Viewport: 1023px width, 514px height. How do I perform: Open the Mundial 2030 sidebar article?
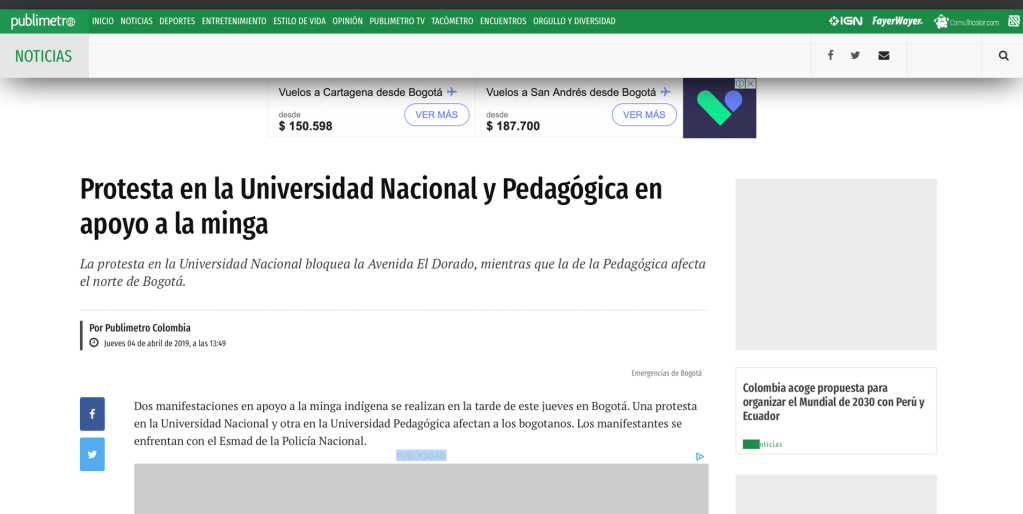click(x=833, y=401)
